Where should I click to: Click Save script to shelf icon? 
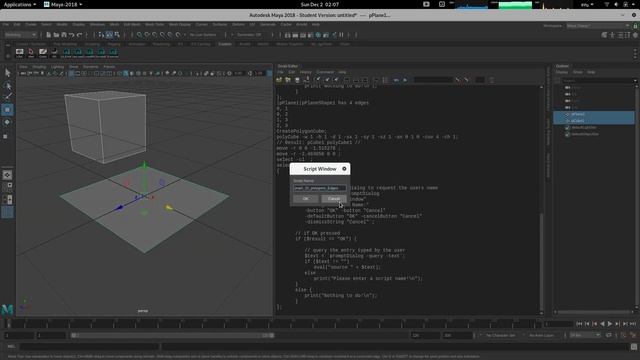[306, 80]
